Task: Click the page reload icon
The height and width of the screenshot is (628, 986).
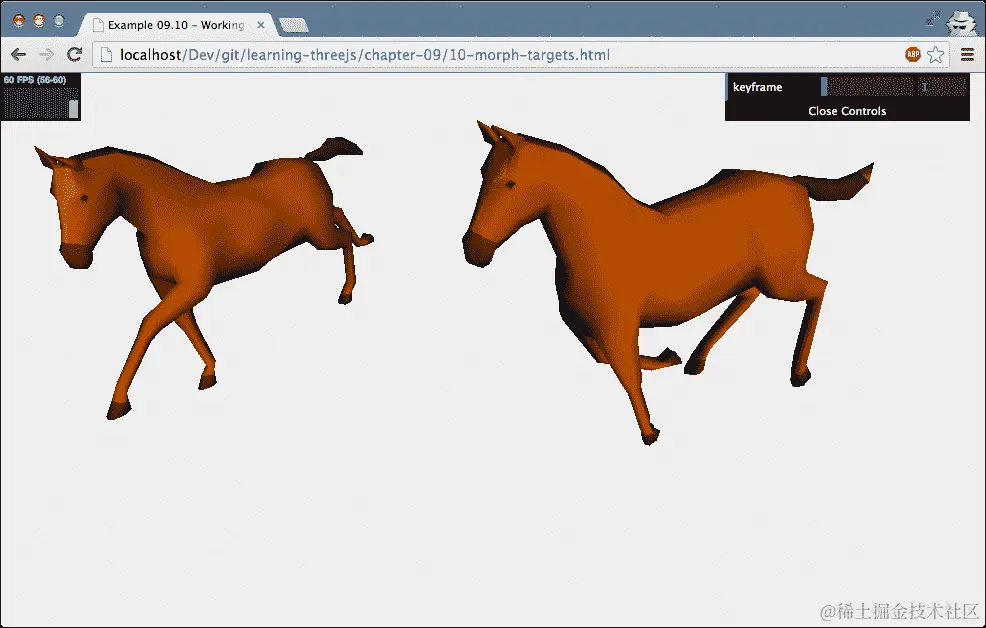Action: 73,55
